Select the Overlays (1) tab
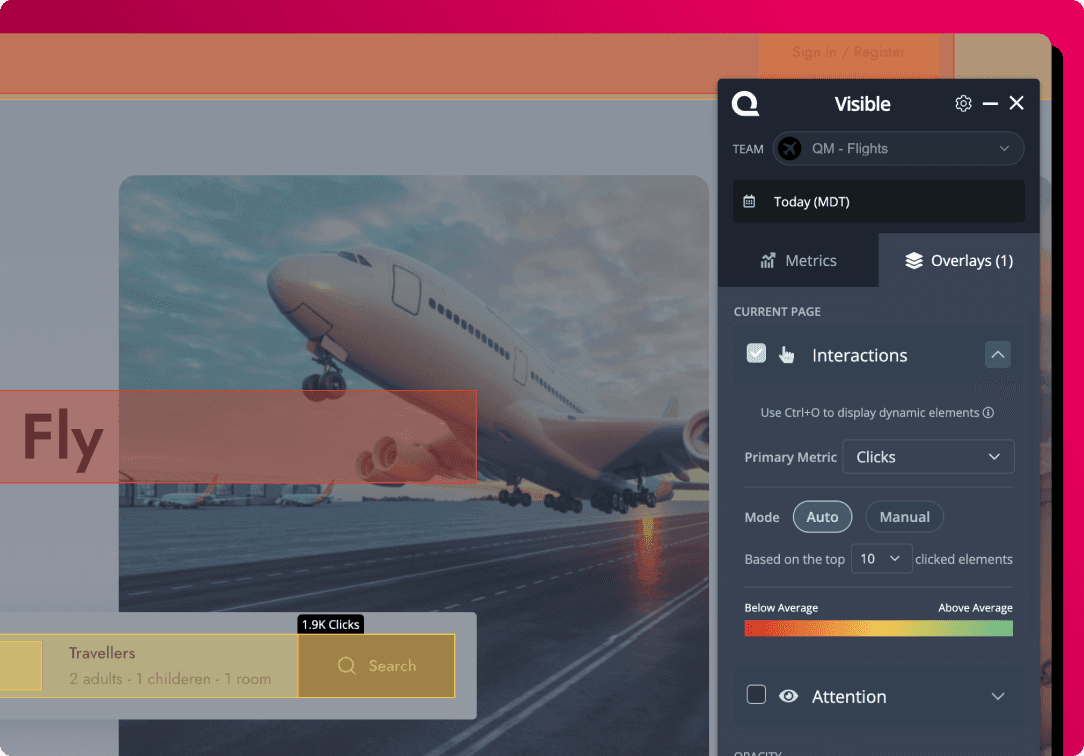The width and height of the screenshot is (1084, 756). 958,261
